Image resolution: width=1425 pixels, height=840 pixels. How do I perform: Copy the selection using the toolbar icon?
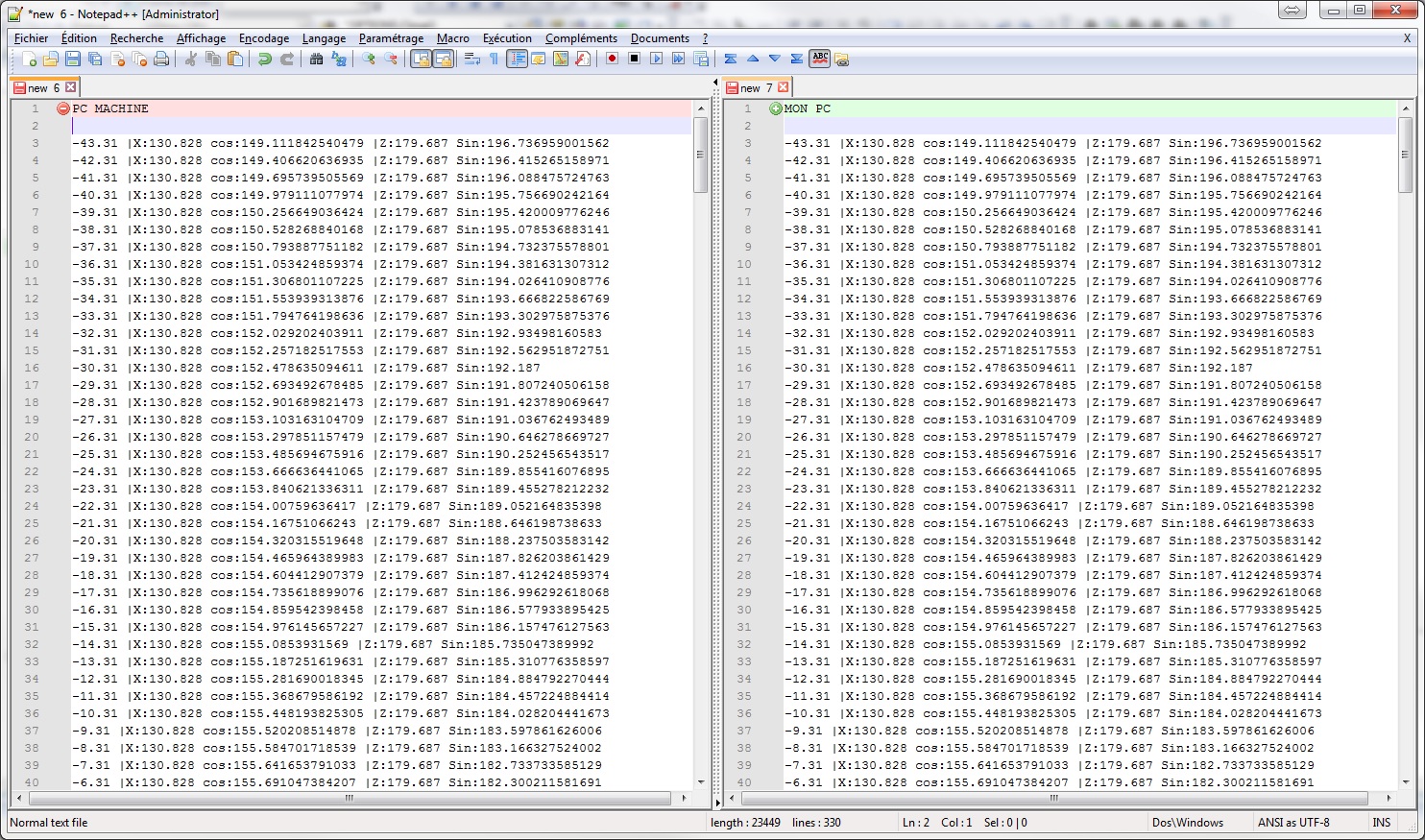pyautogui.click(x=212, y=59)
